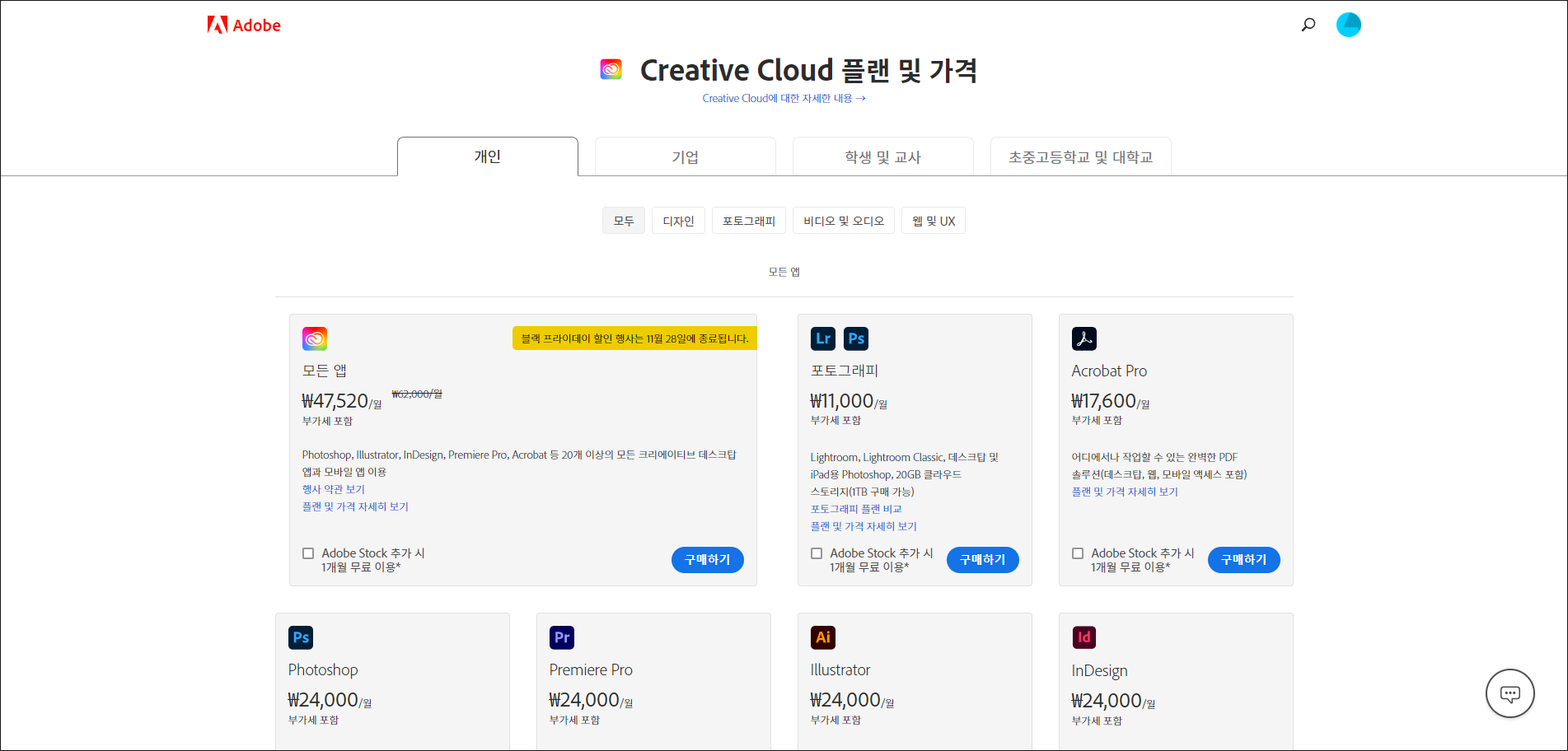This screenshot has height=751, width=1568.
Task: Filter by 비디오 및 오디오
Action: [x=844, y=221]
